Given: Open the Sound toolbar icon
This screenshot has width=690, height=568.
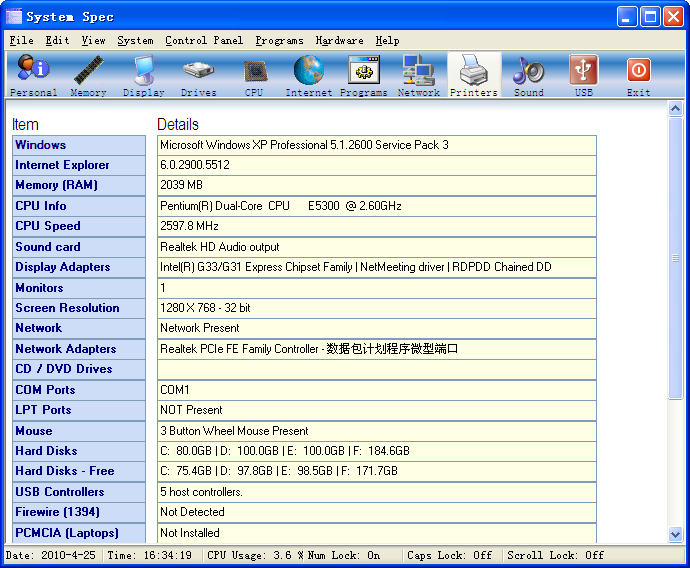Looking at the screenshot, I should point(528,75).
